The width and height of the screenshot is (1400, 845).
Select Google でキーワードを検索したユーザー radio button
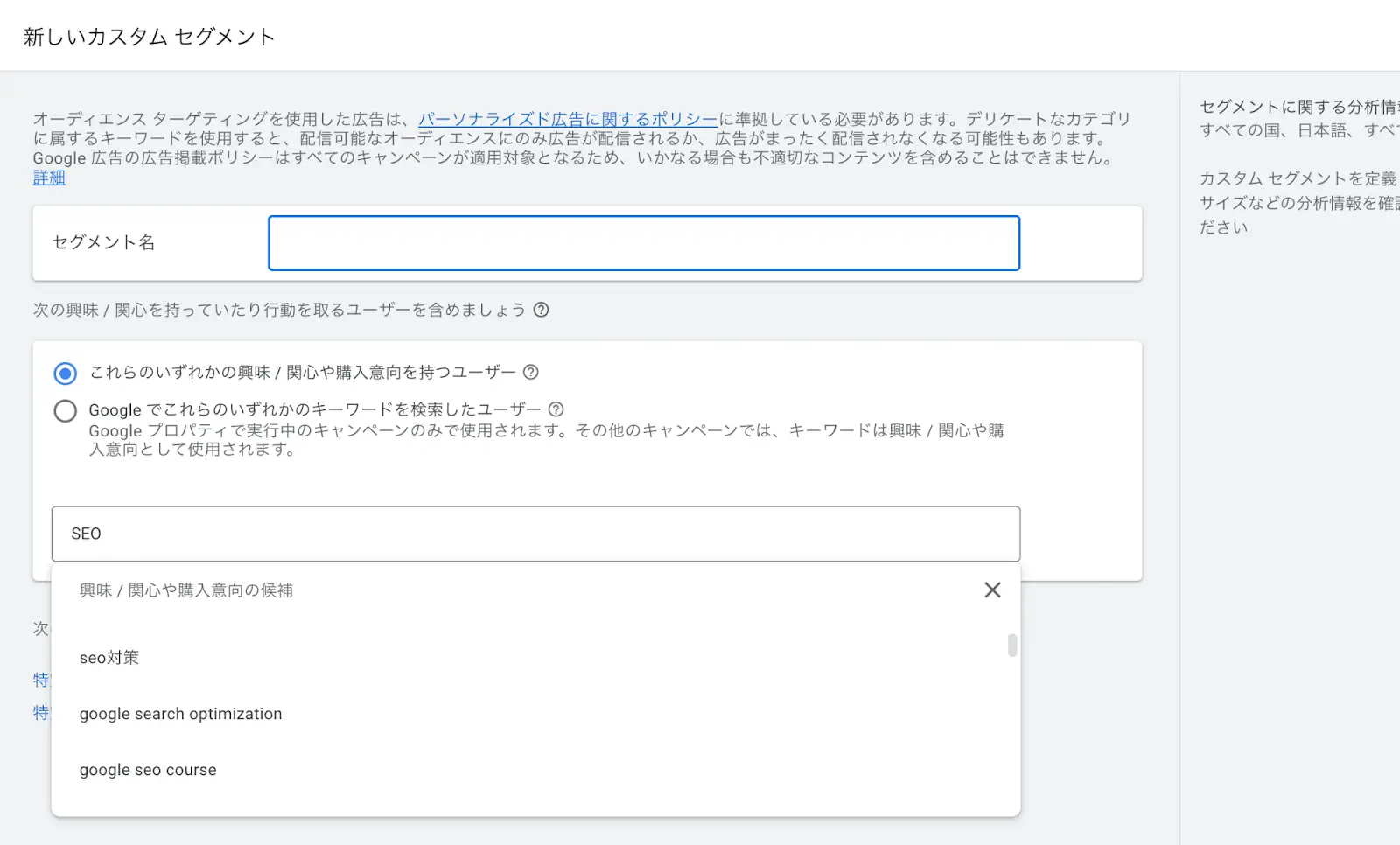click(66, 411)
